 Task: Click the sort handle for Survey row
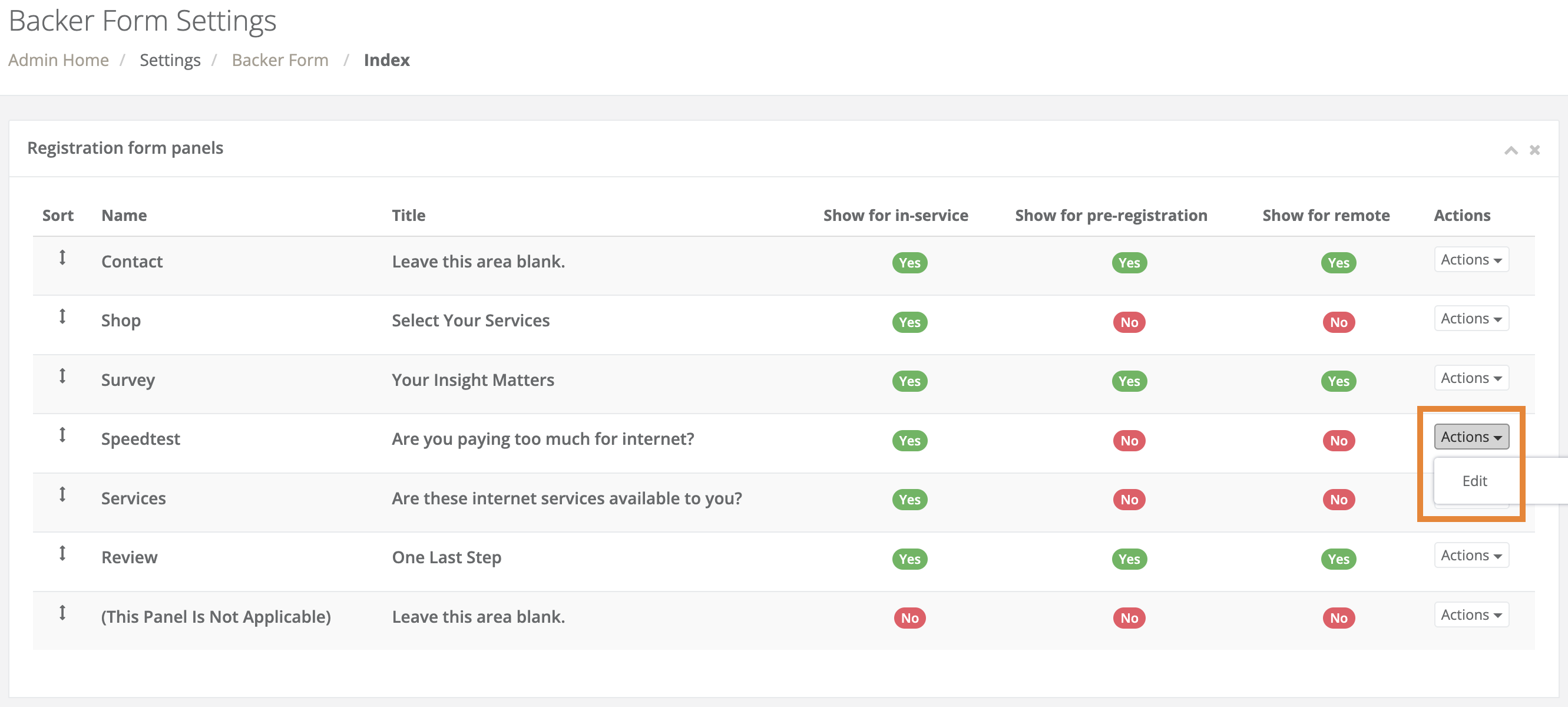click(62, 376)
